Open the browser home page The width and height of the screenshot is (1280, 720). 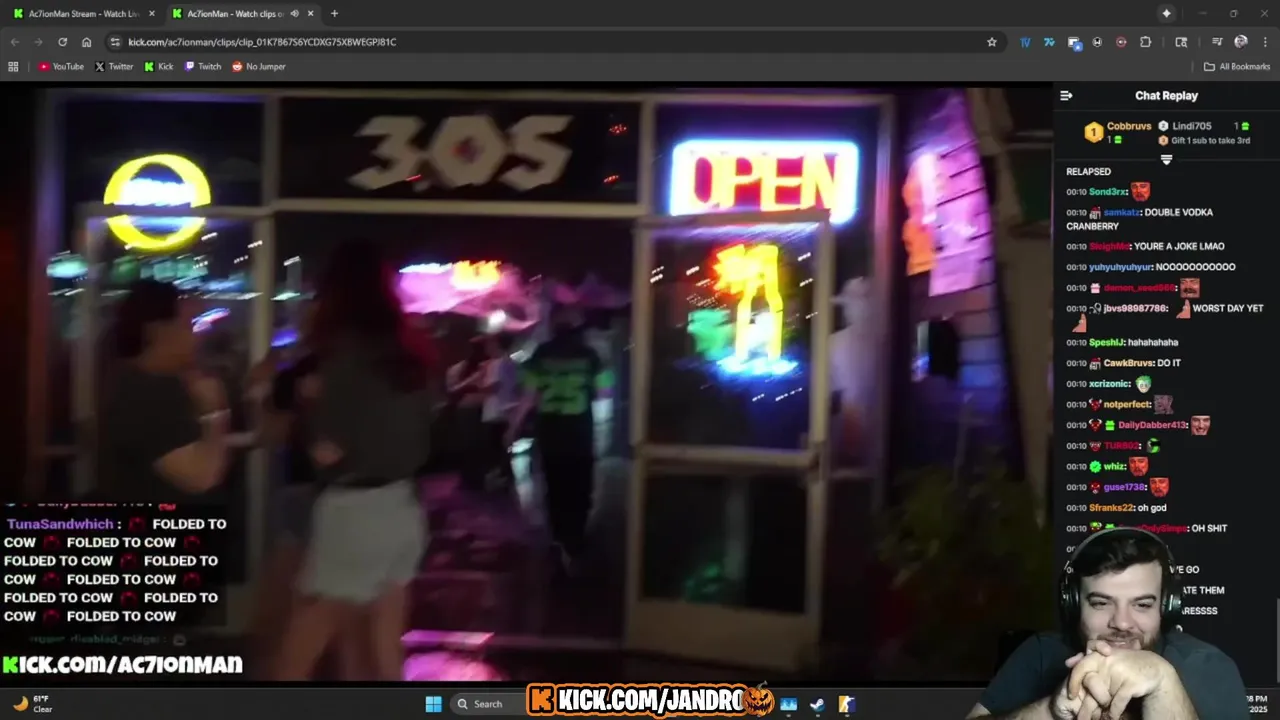87,42
